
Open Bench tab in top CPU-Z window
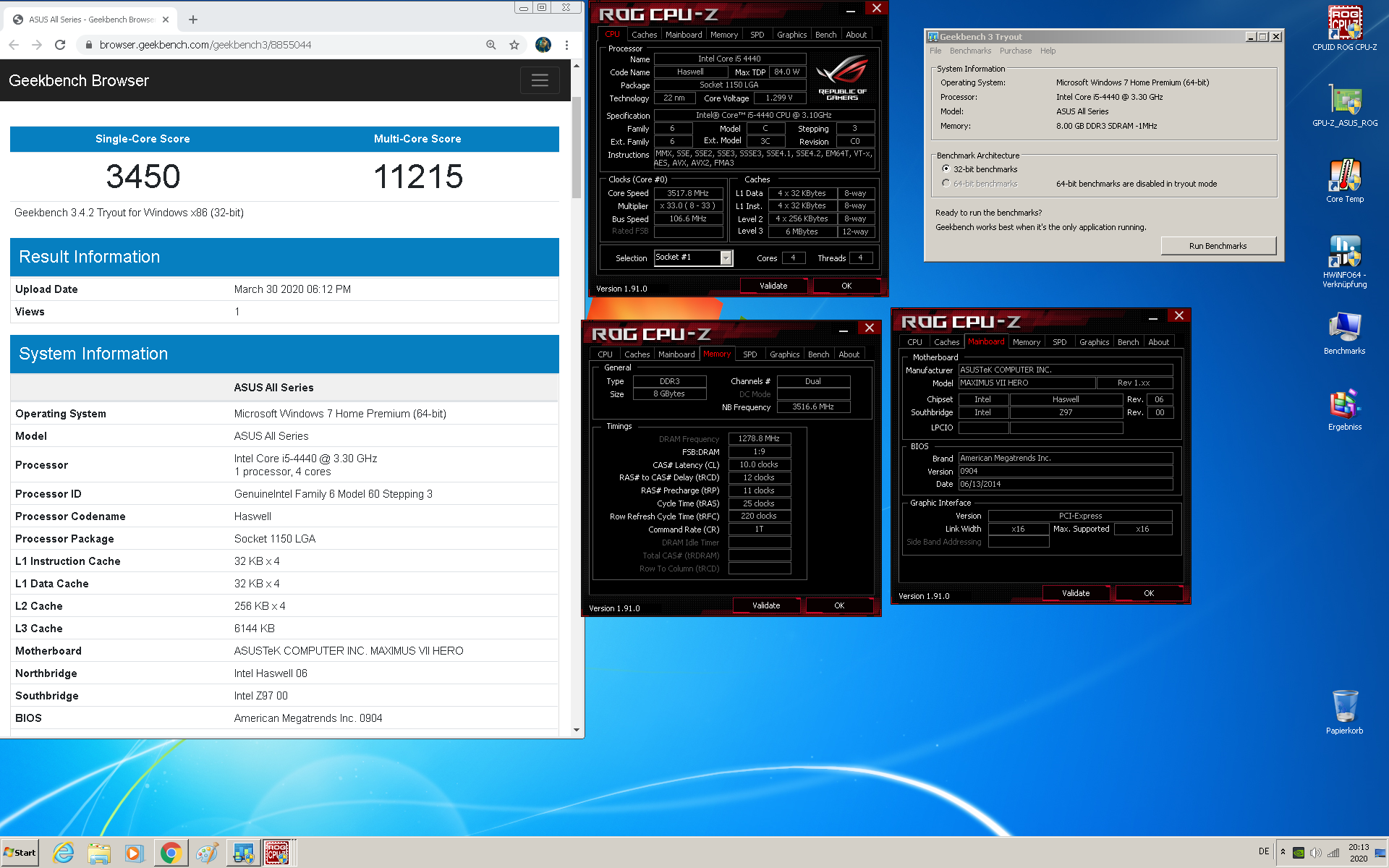click(x=825, y=35)
